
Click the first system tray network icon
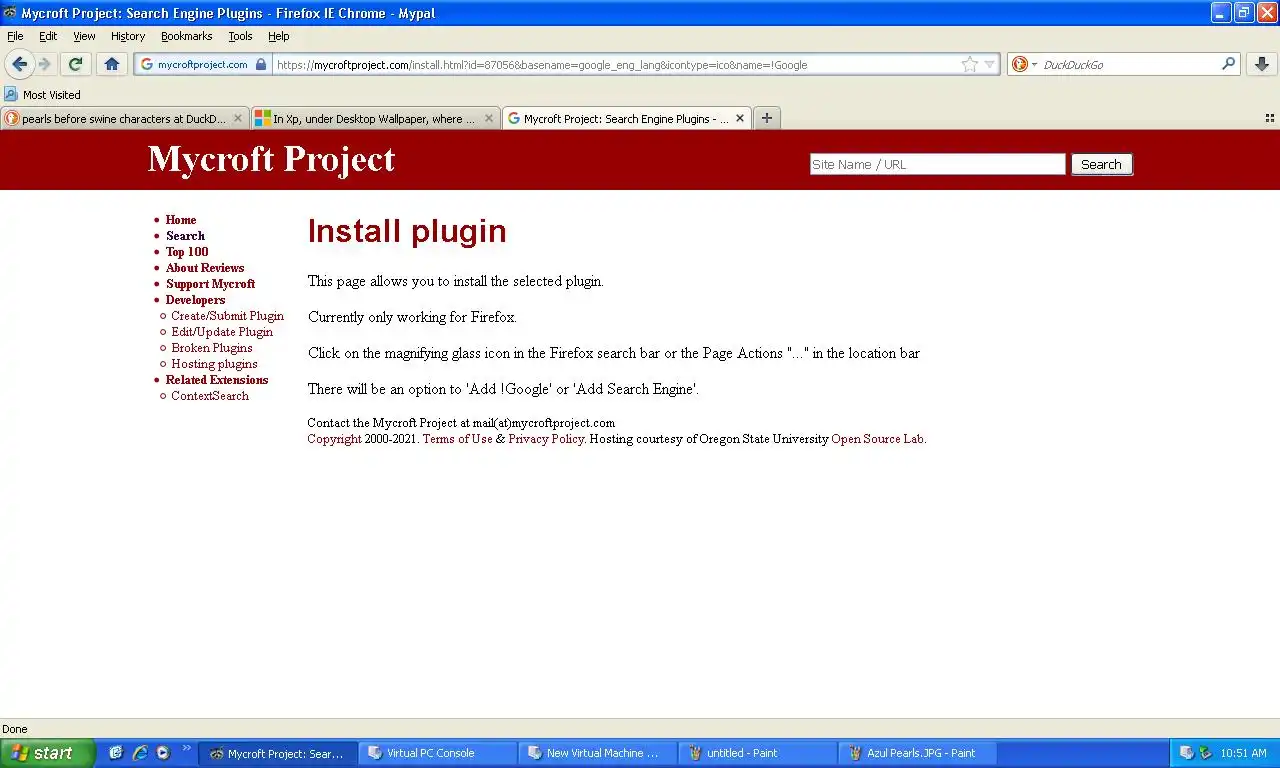[1186, 753]
